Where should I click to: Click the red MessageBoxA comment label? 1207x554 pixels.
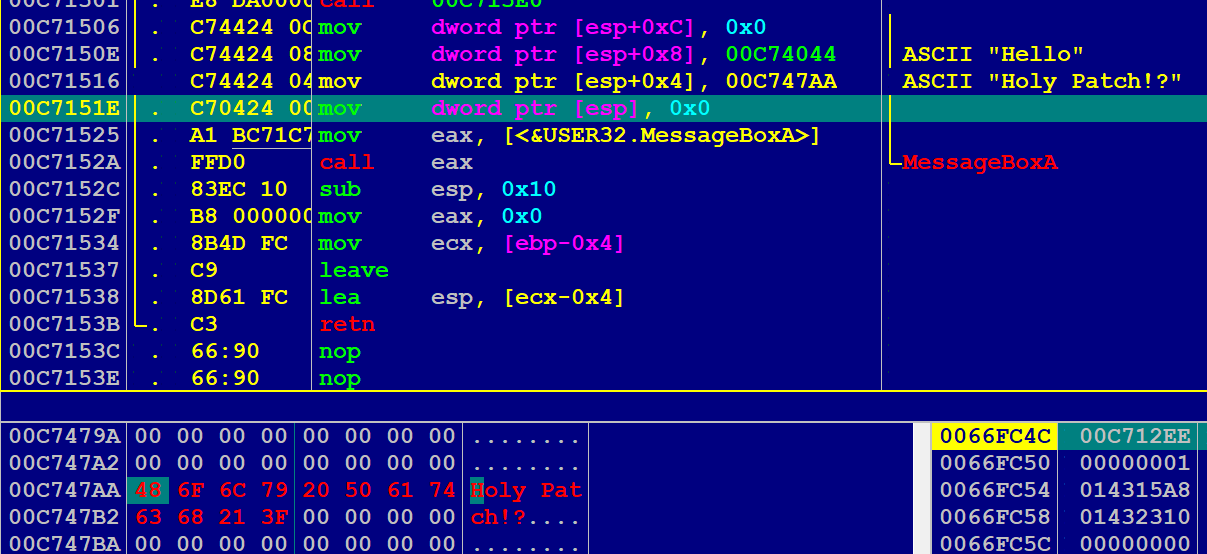pos(979,162)
